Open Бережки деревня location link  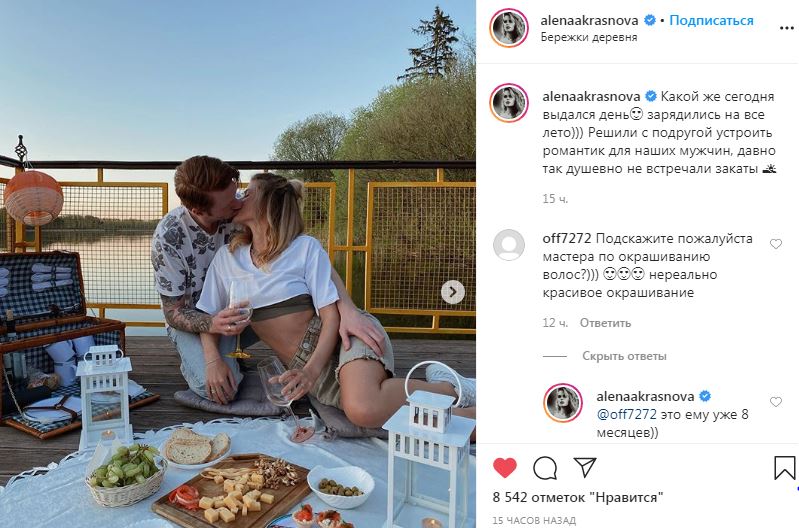(x=589, y=37)
